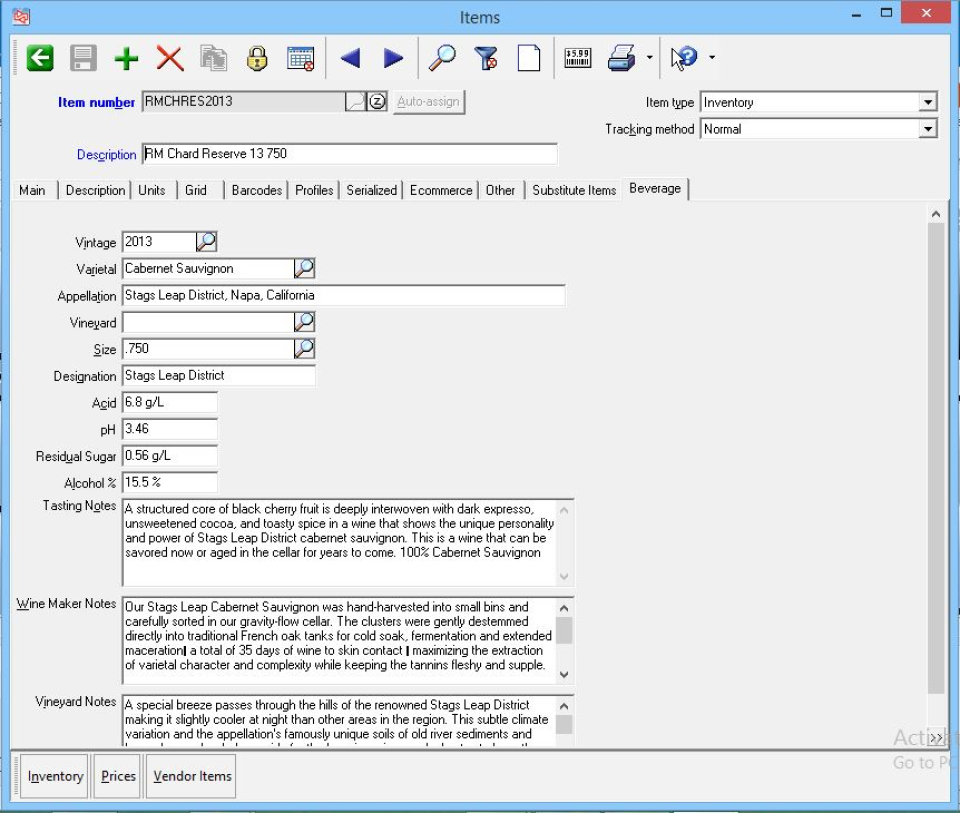Open the Ecommerce tab
The image size is (960, 813).
(x=440, y=189)
